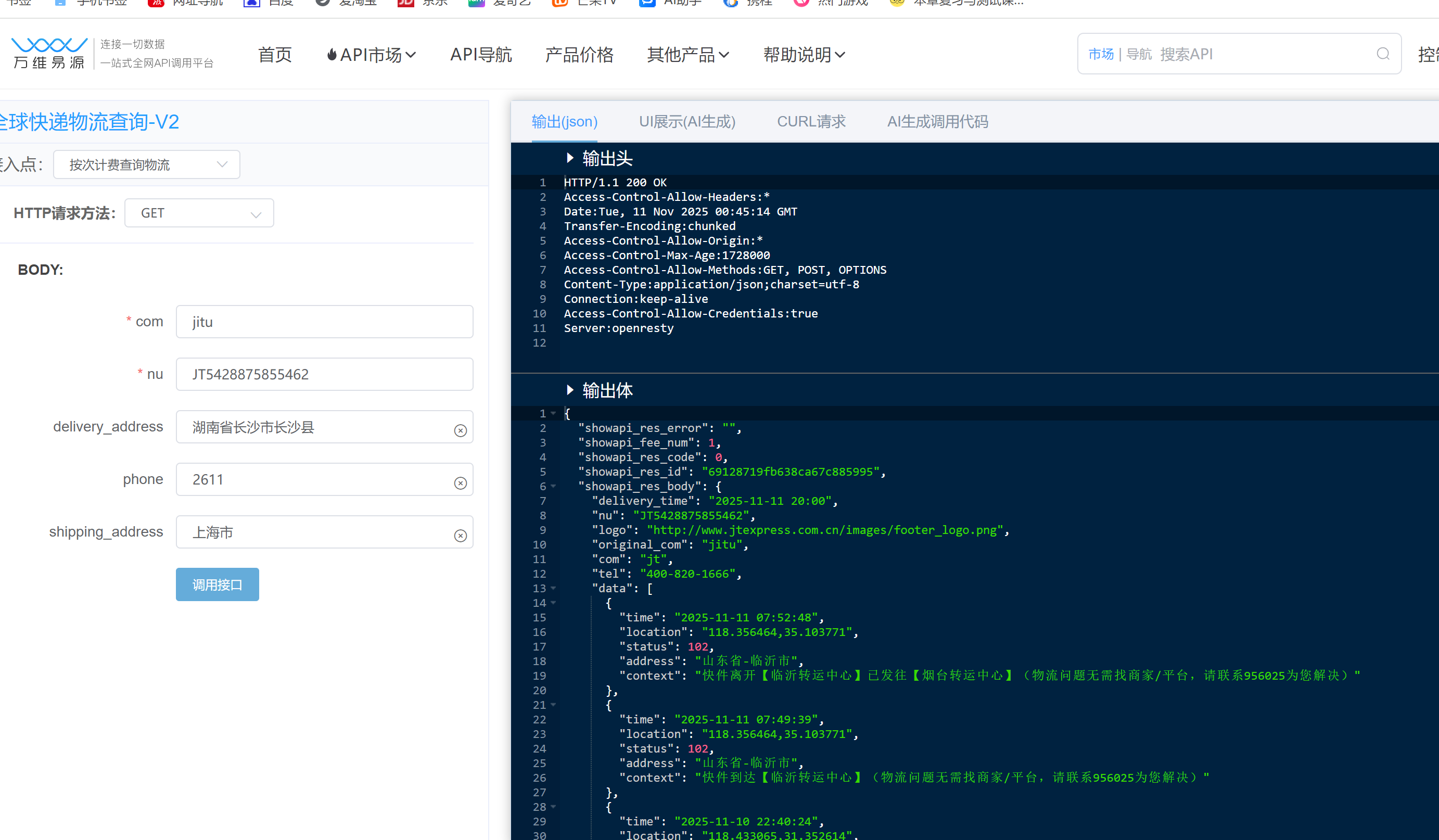
Task: Clear the shipping_address field icon
Action: (x=460, y=536)
